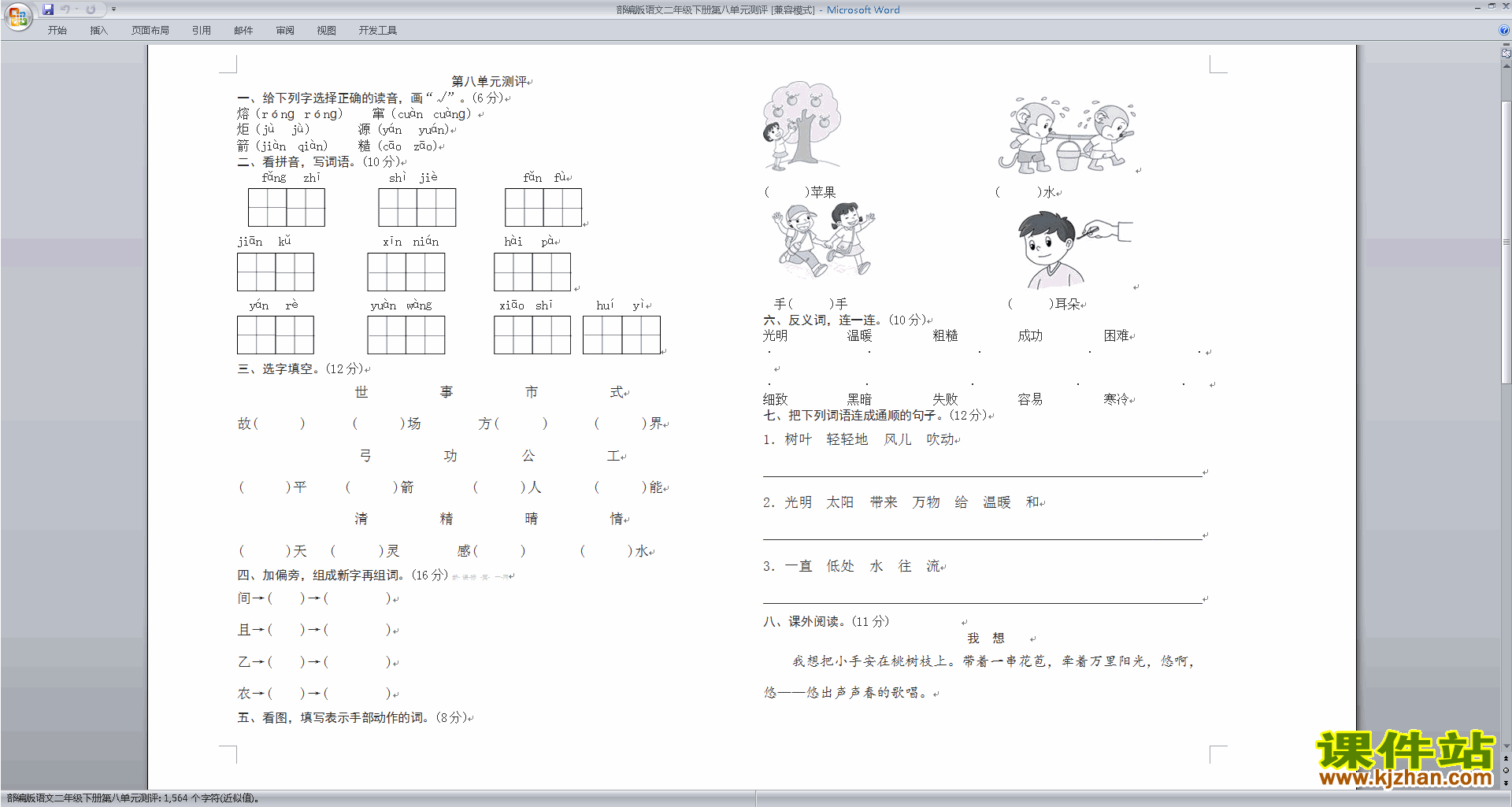This screenshot has height=807, width=1512.
Task: Click the heading 三、选字填空
Action: click(x=300, y=368)
